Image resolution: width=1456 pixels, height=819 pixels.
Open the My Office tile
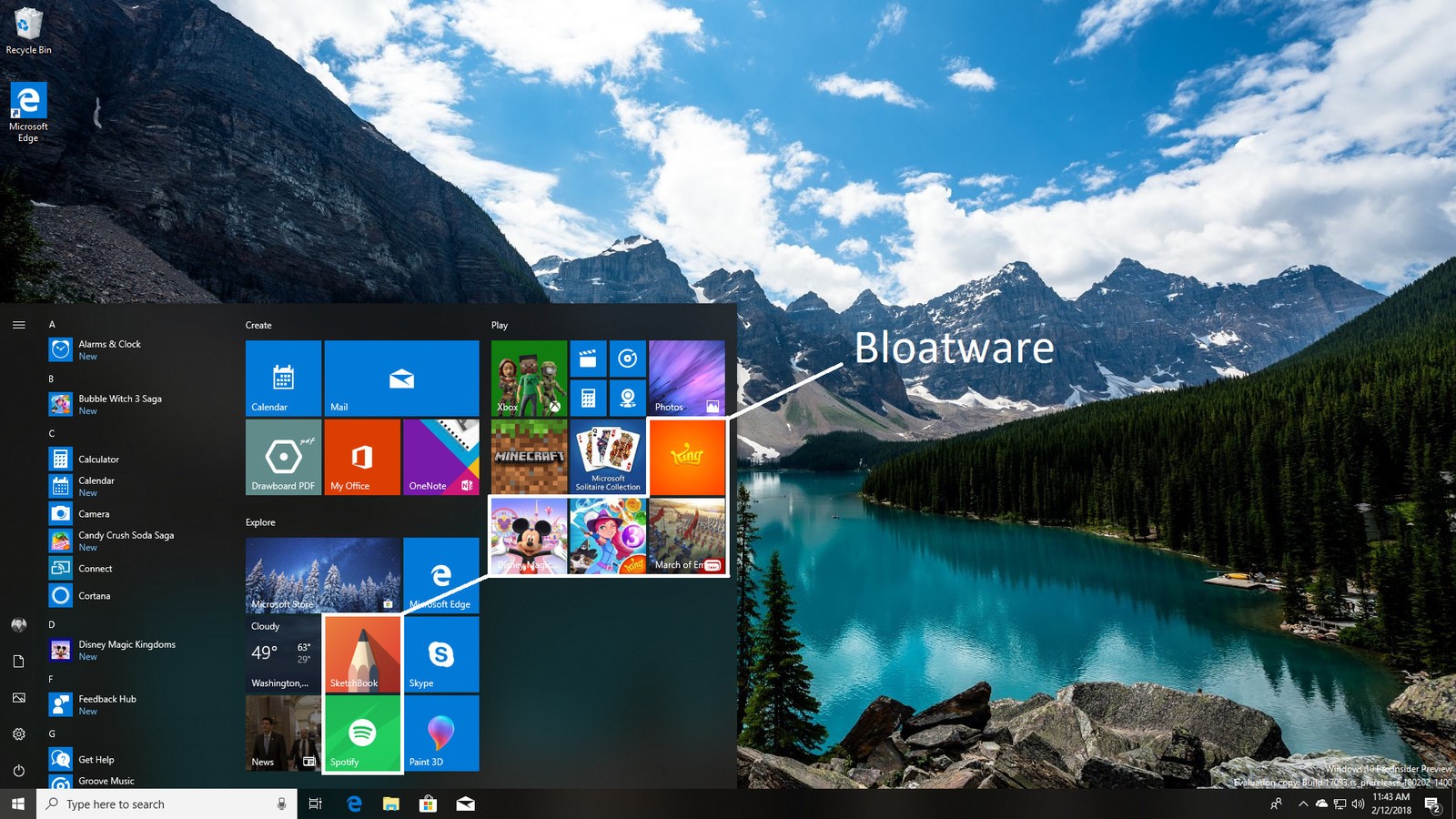click(x=362, y=457)
